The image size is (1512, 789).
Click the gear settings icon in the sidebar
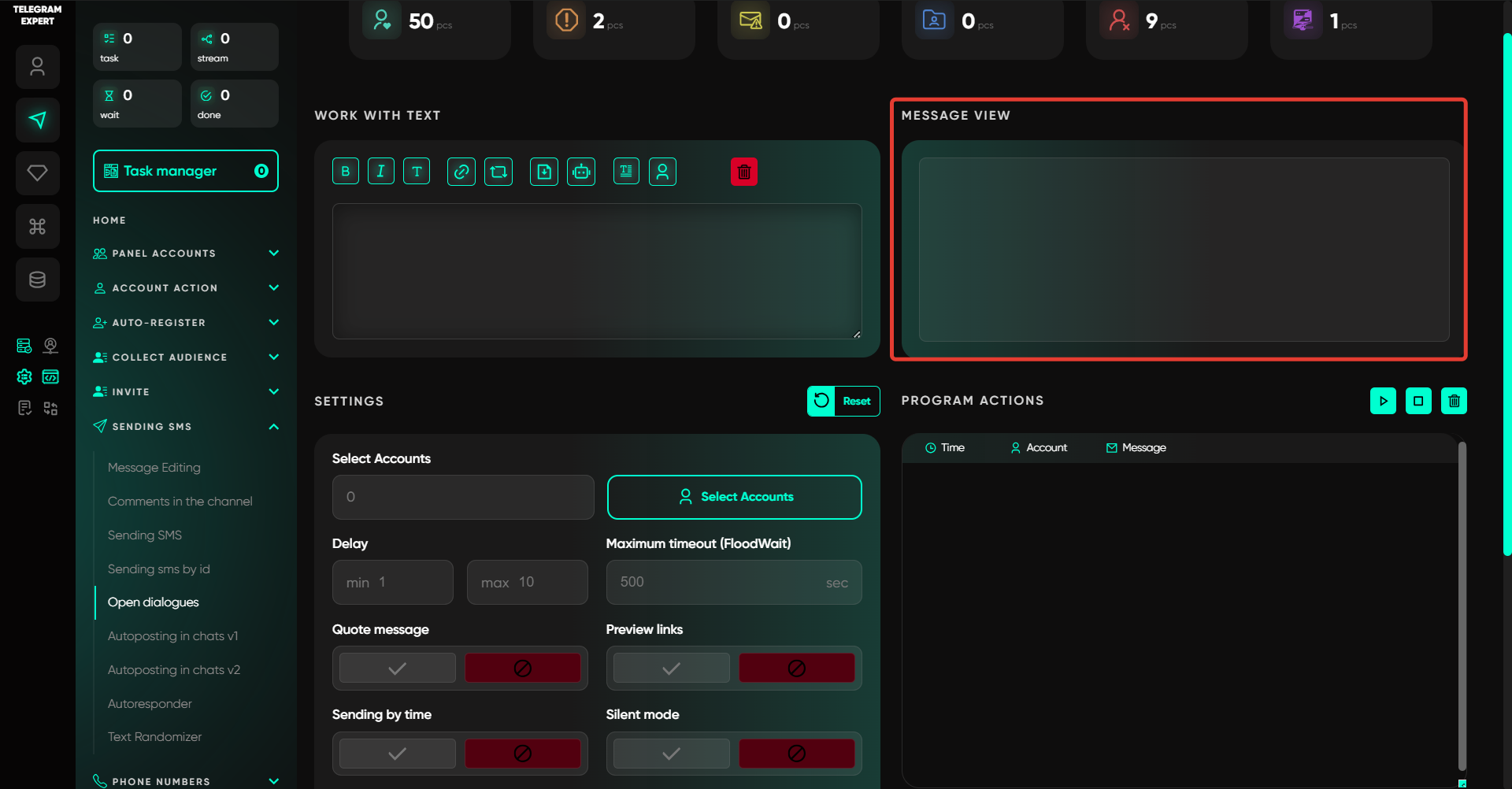pyautogui.click(x=24, y=377)
